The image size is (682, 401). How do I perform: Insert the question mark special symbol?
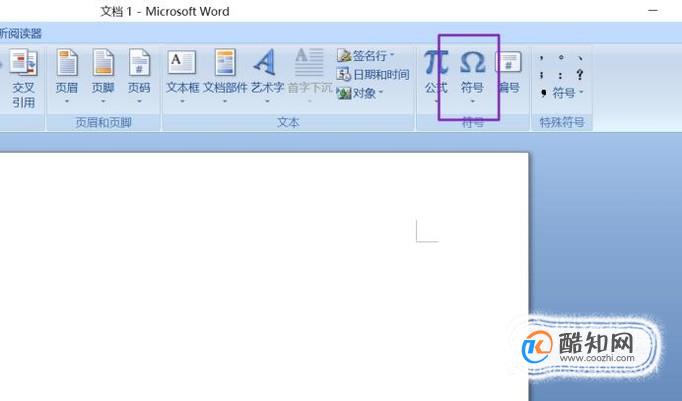pyautogui.click(x=580, y=75)
